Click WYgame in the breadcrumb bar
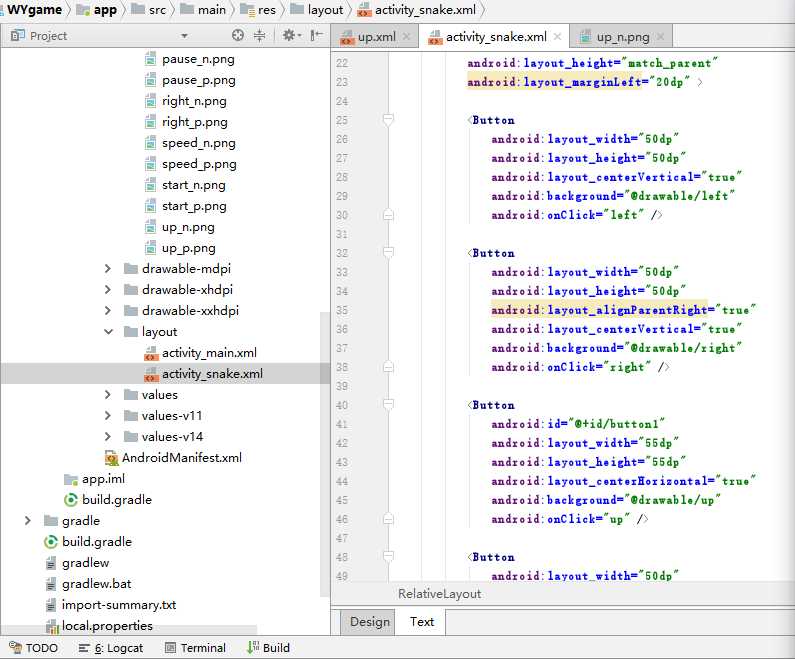This screenshot has height=659, width=795. click(34, 10)
